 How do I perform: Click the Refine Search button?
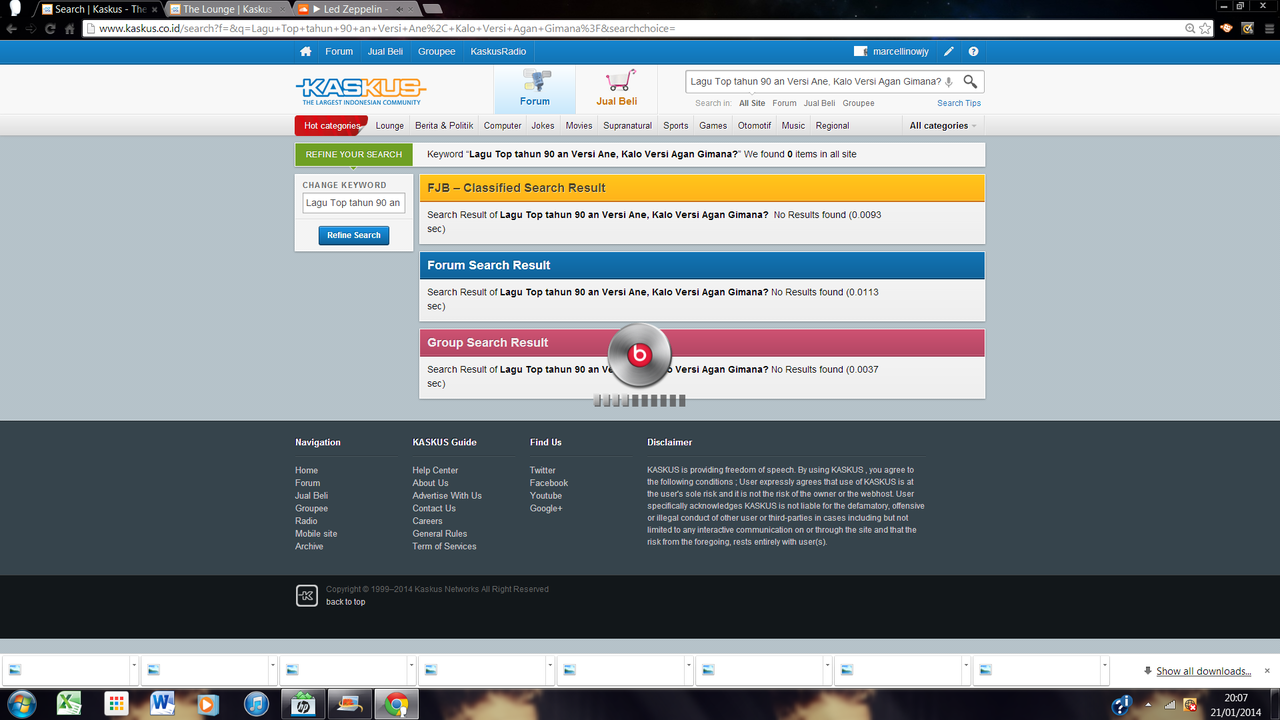[x=354, y=235]
